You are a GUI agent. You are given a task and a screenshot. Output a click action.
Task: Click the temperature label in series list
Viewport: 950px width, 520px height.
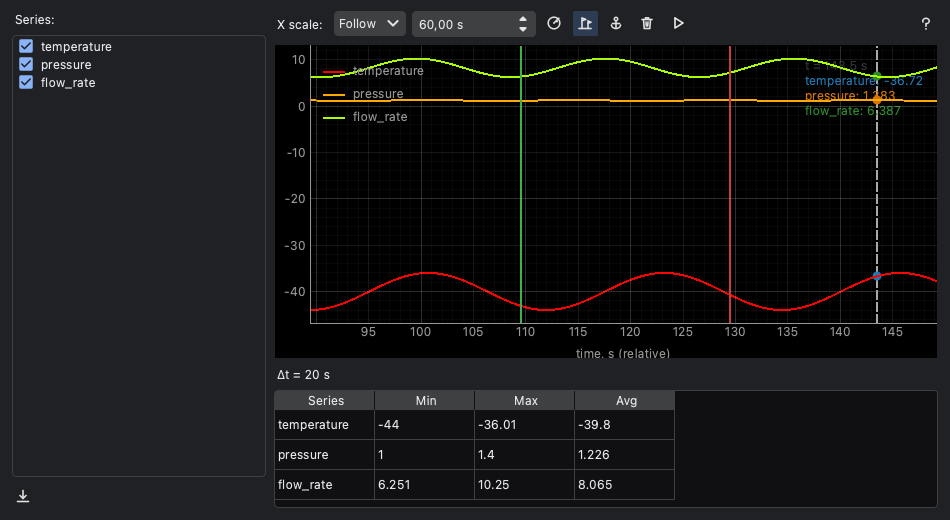tap(76, 47)
